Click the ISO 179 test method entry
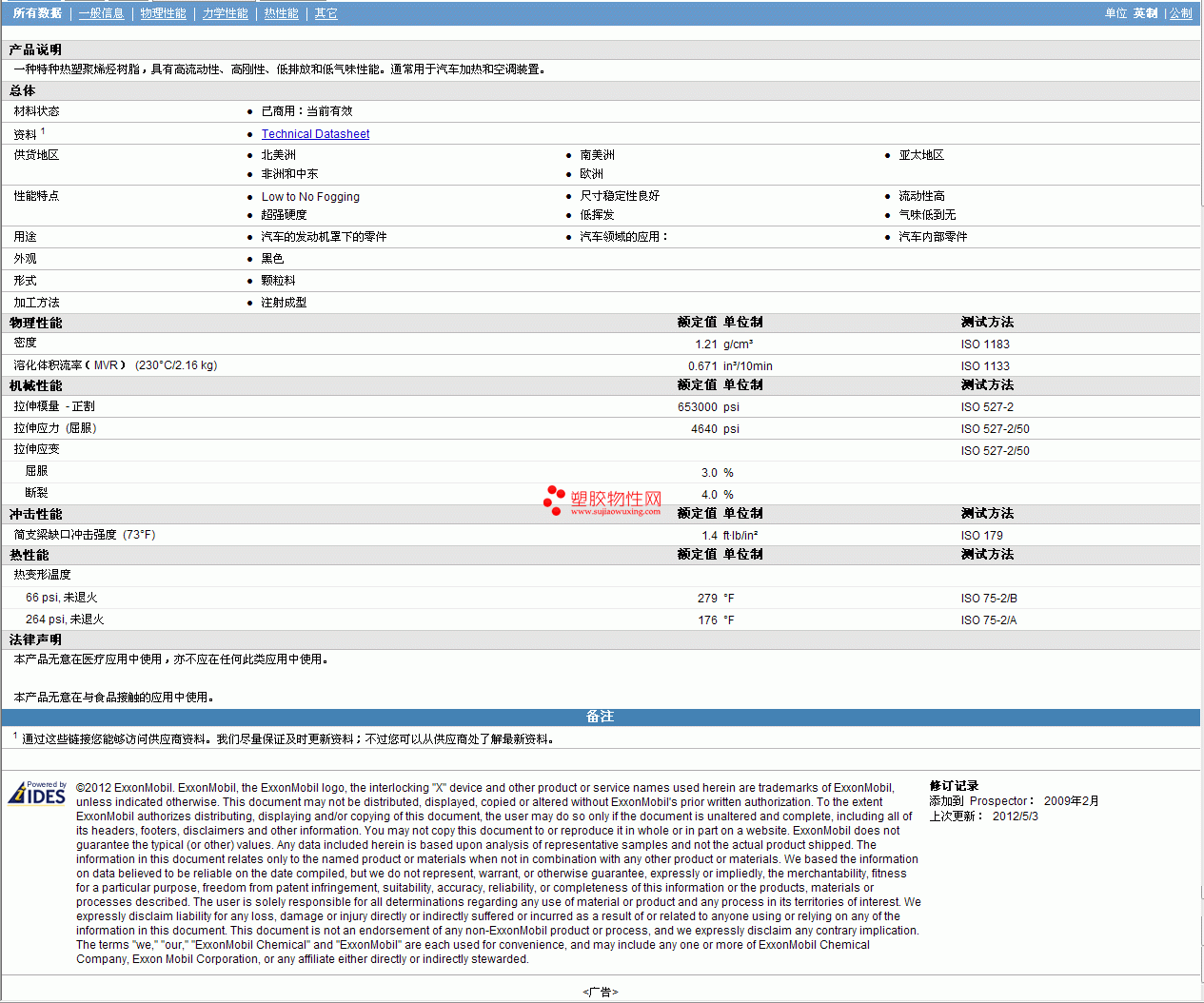 point(981,536)
